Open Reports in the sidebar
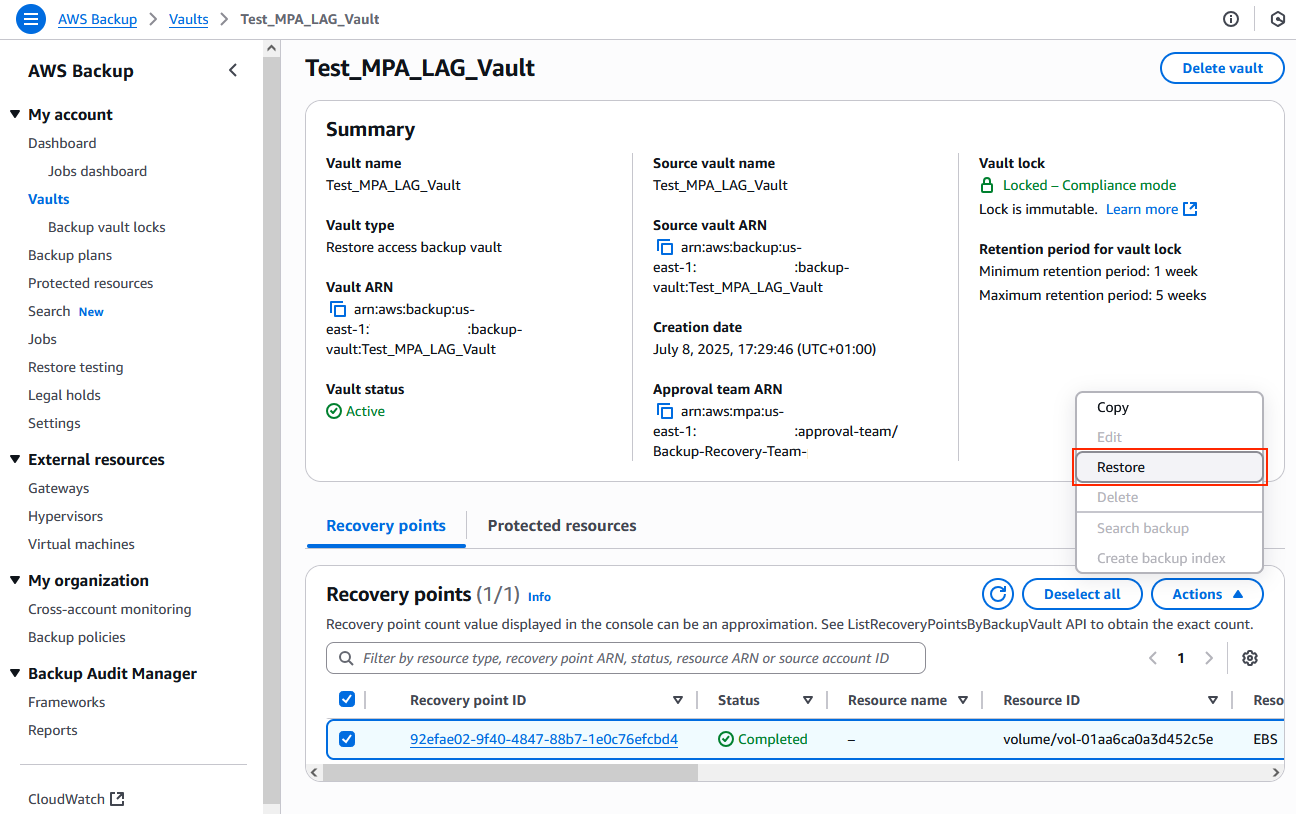 coord(53,730)
